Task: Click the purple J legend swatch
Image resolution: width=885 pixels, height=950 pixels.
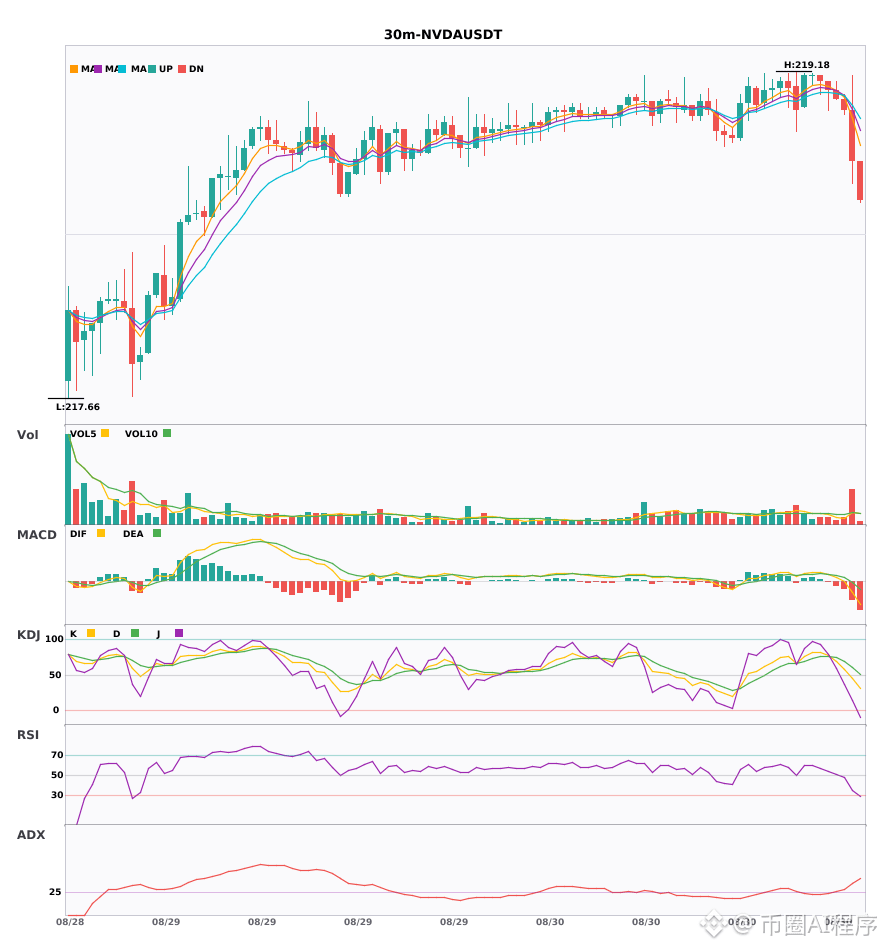Action: [179, 633]
